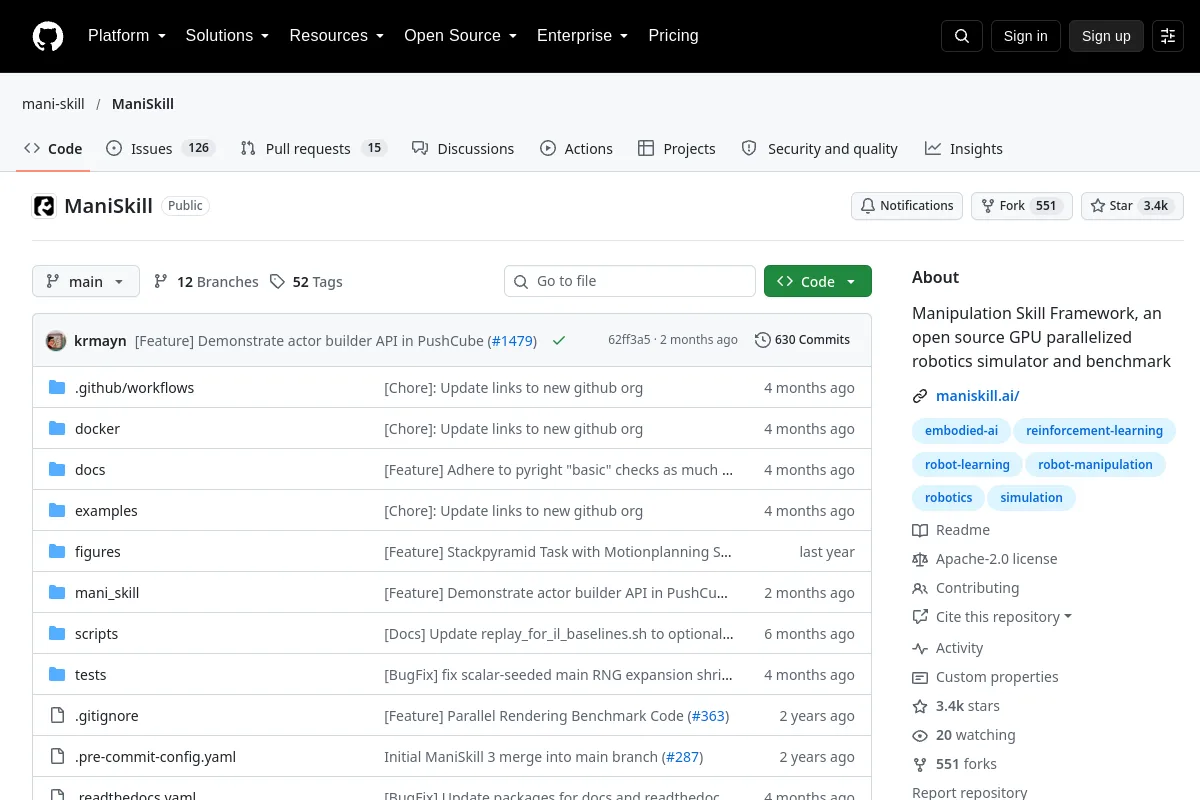Click the Custom properties note icon
Viewport: 1200px width, 800px height.
920,677
